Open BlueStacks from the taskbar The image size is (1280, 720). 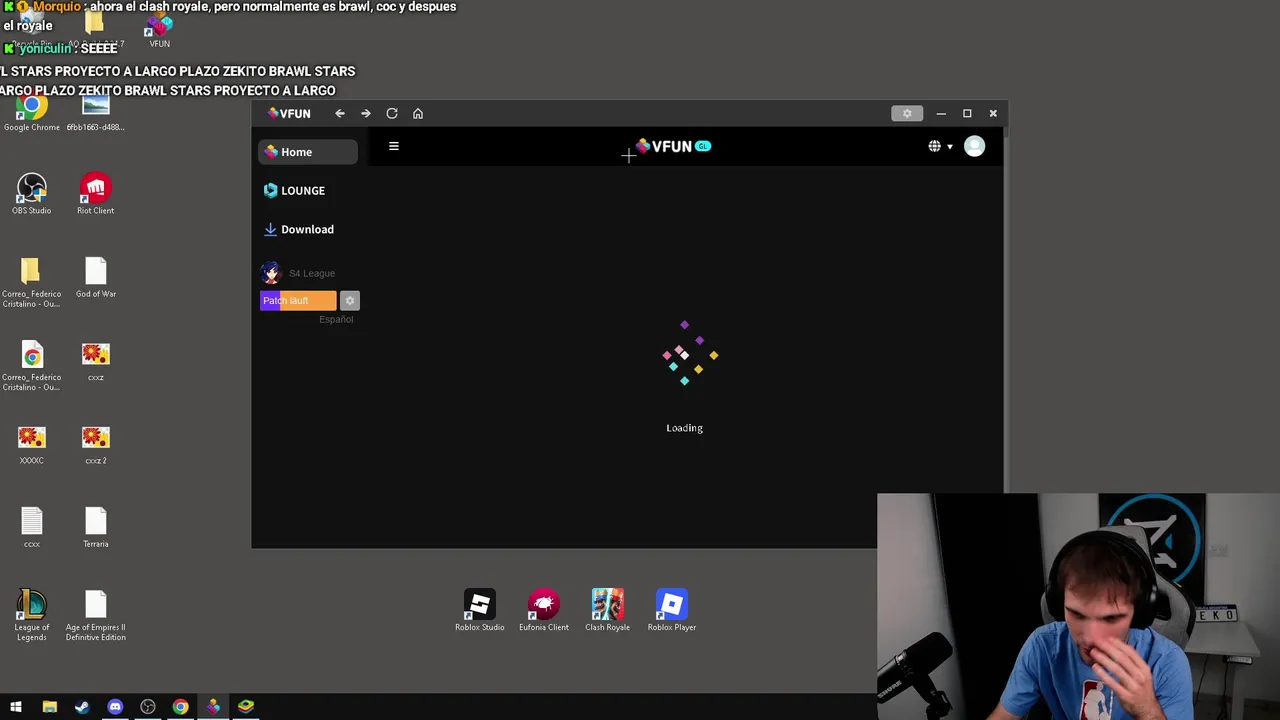pyautogui.click(x=246, y=707)
